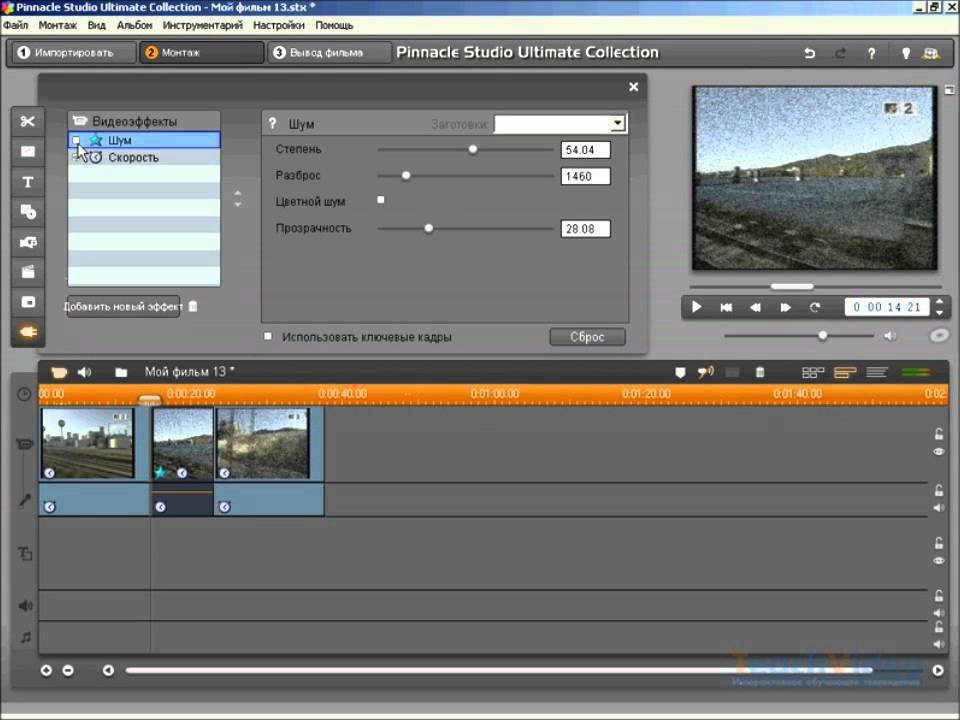Click the lightbulb tips icon

pos(906,53)
